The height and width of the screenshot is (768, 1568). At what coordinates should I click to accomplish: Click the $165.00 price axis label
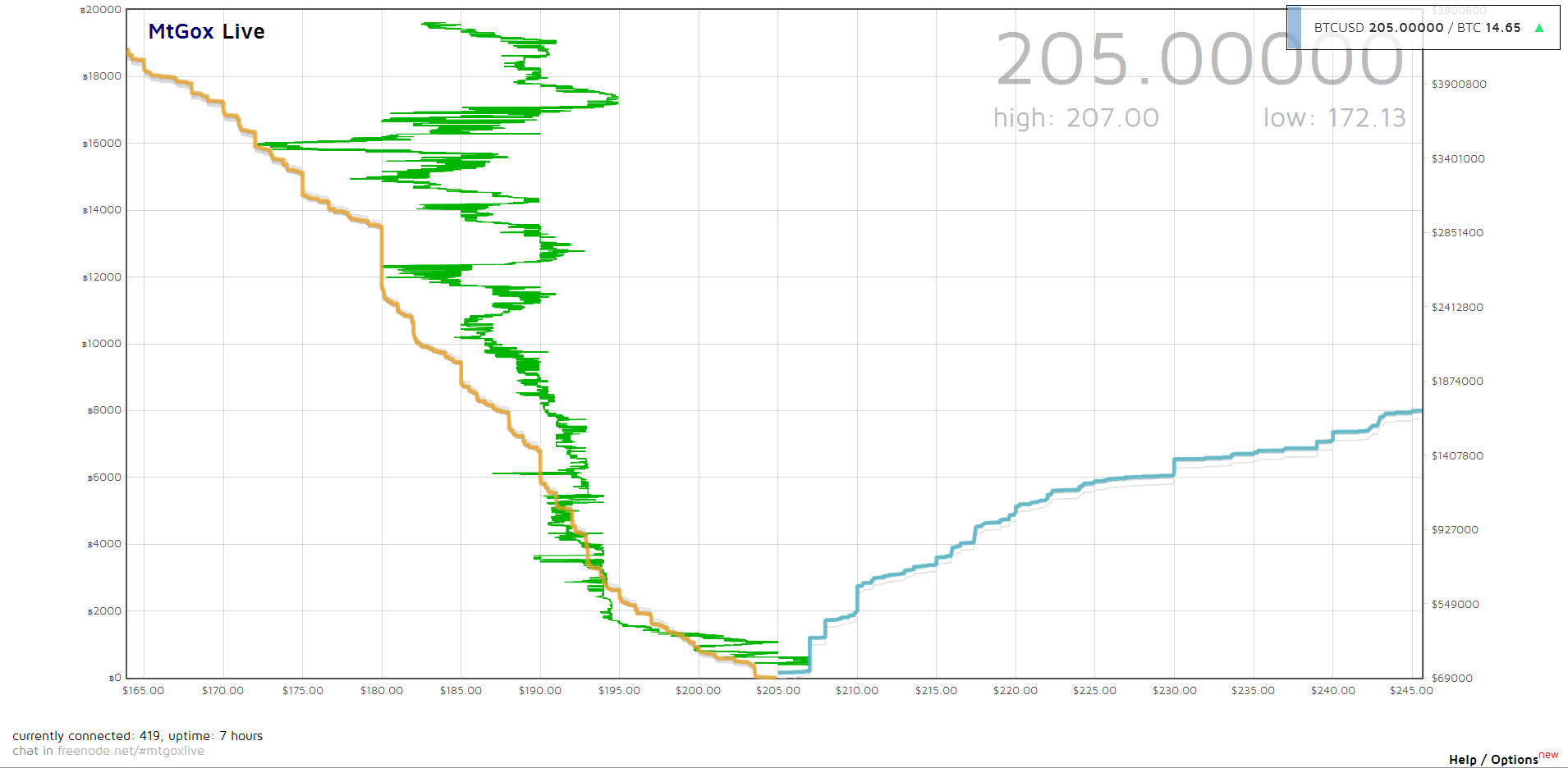(x=144, y=691)
